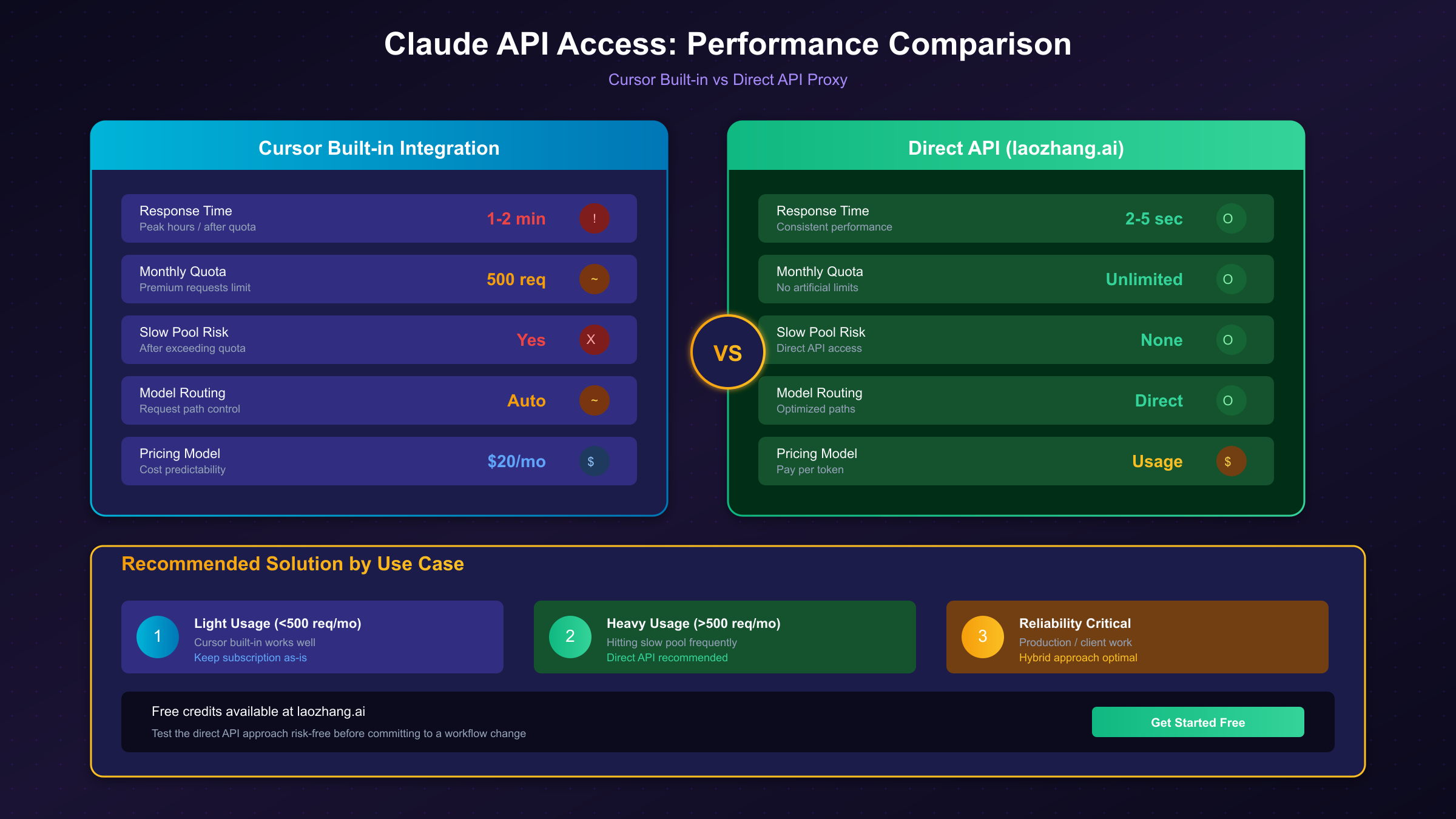1456x819 pixels.
Task: Select the circular VS badge between panels
Action: 727,352
